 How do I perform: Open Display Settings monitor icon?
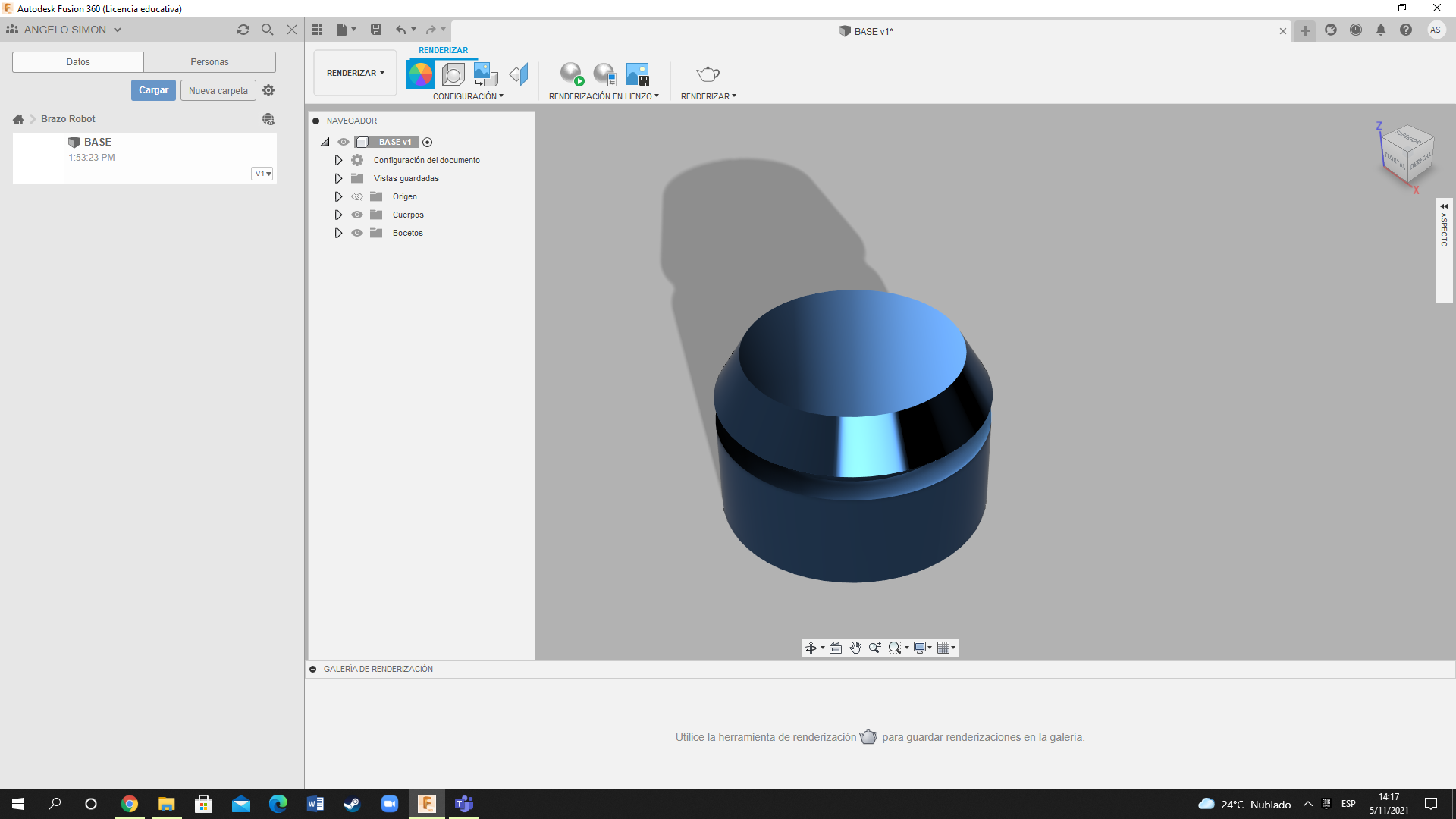920,648
